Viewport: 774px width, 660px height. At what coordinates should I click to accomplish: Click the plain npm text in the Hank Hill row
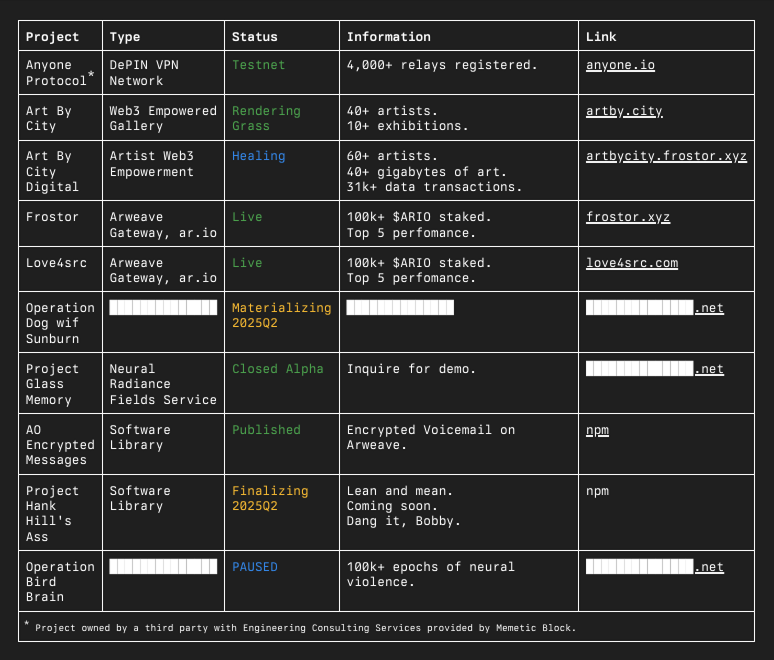click(597, 491)
